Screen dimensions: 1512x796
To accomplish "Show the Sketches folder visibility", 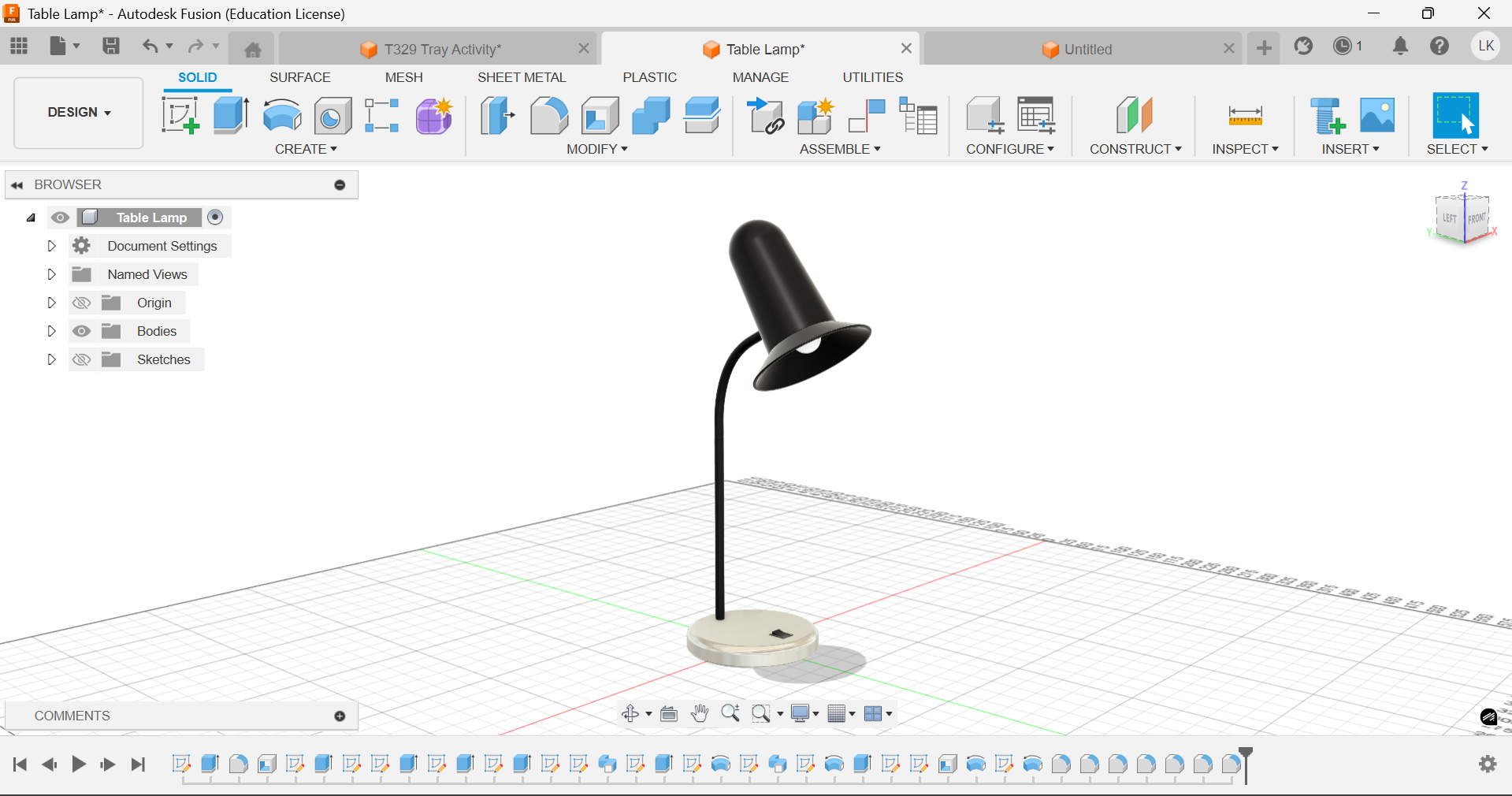I will pos(81,359).
